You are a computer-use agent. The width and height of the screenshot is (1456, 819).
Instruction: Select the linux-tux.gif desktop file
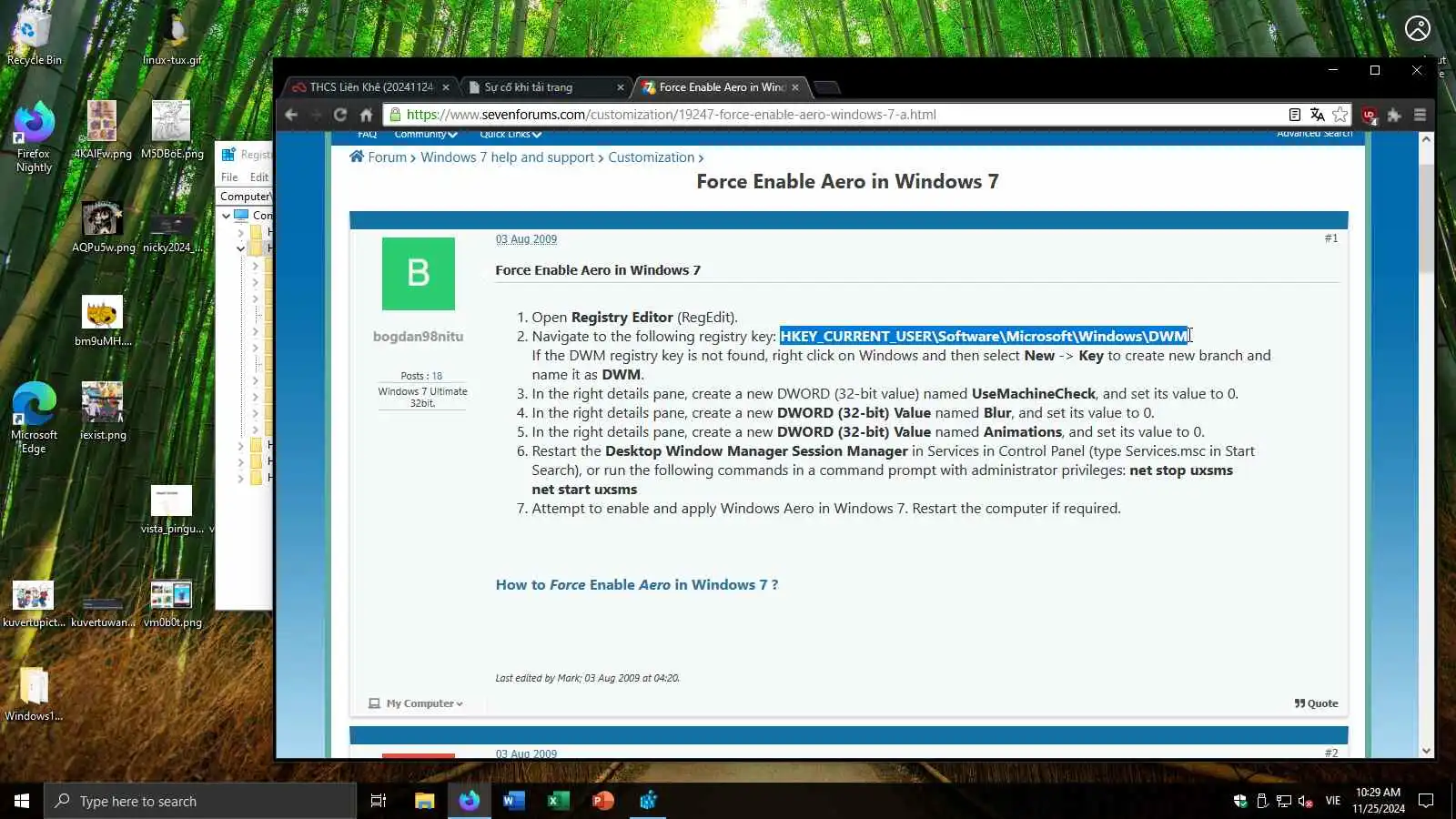(x=172, y=38)
